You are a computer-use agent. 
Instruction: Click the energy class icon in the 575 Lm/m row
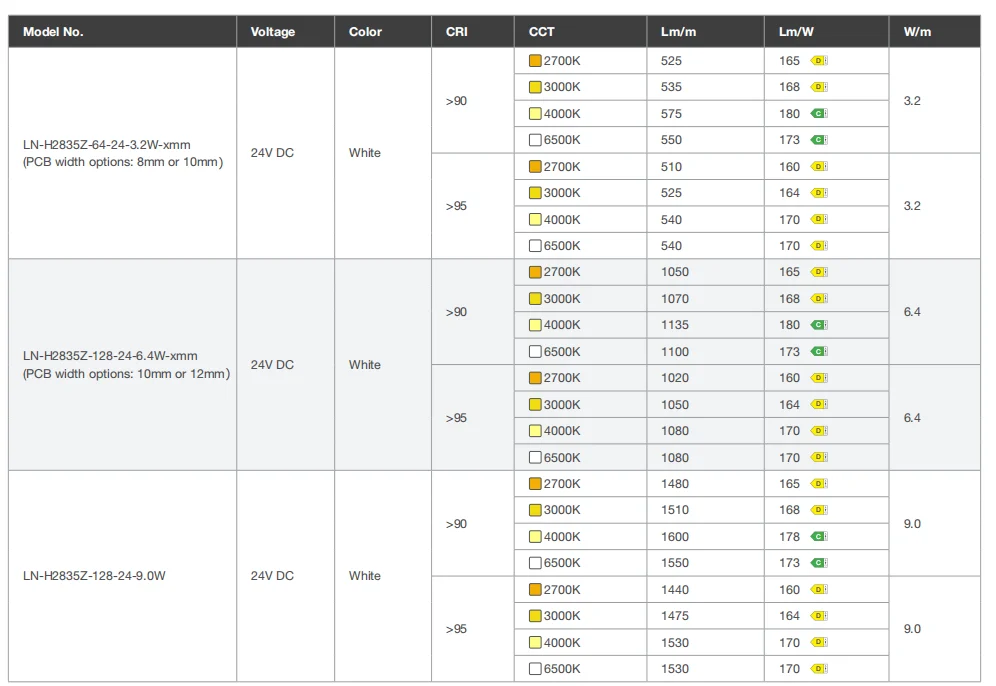818,114
